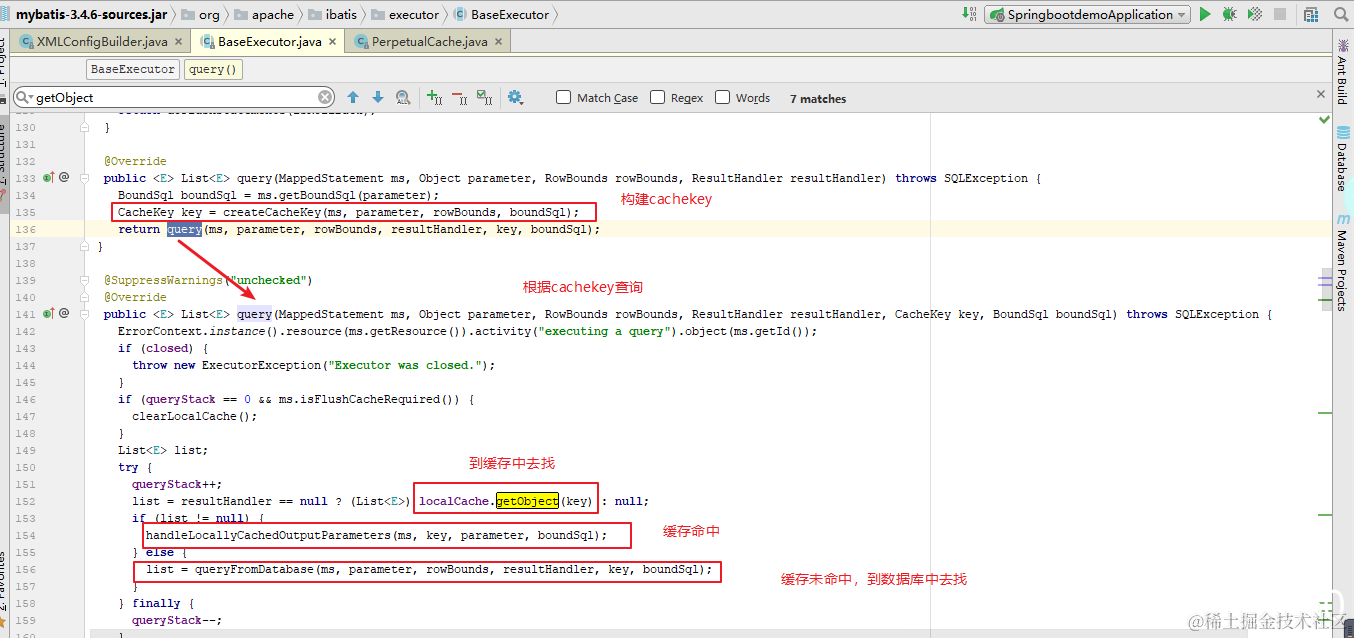Screen dimensions: 1354x638
Task: Open SpringbootdemoApplication run configuration dropdown
Action: [x=1087, y=14]
